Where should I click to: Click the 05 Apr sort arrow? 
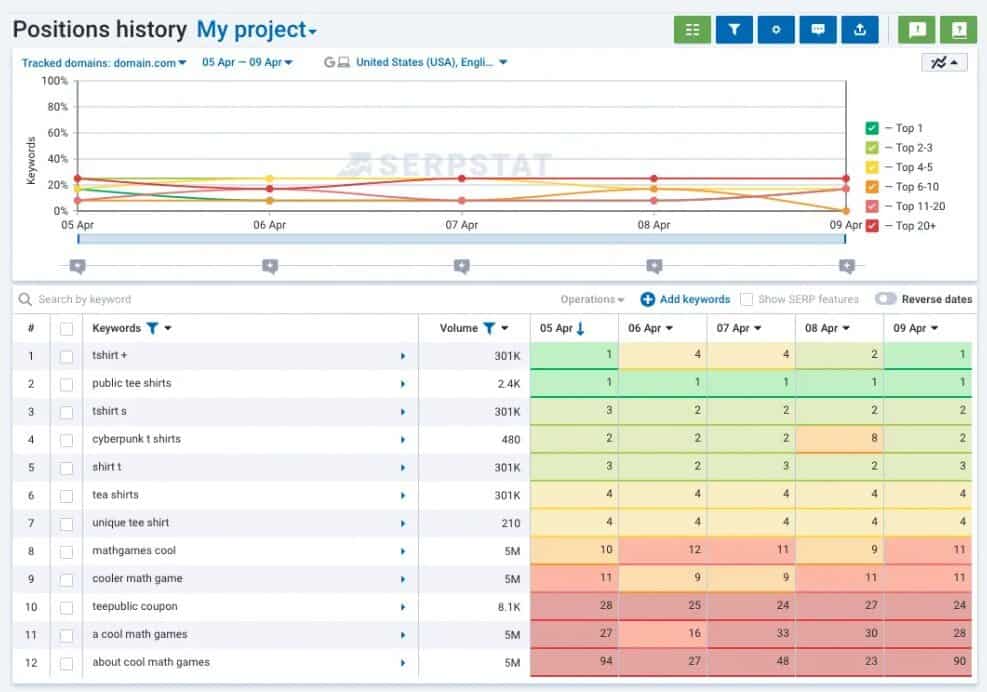(580, 328)
